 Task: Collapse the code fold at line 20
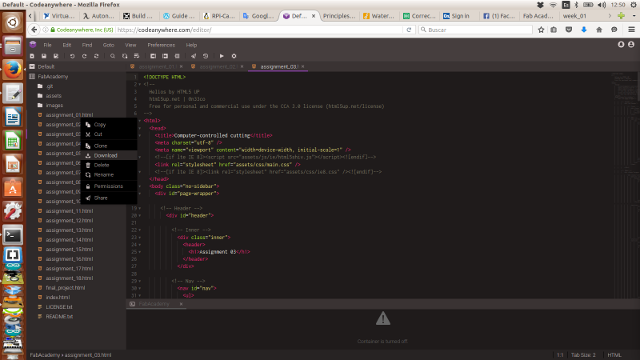140,216
